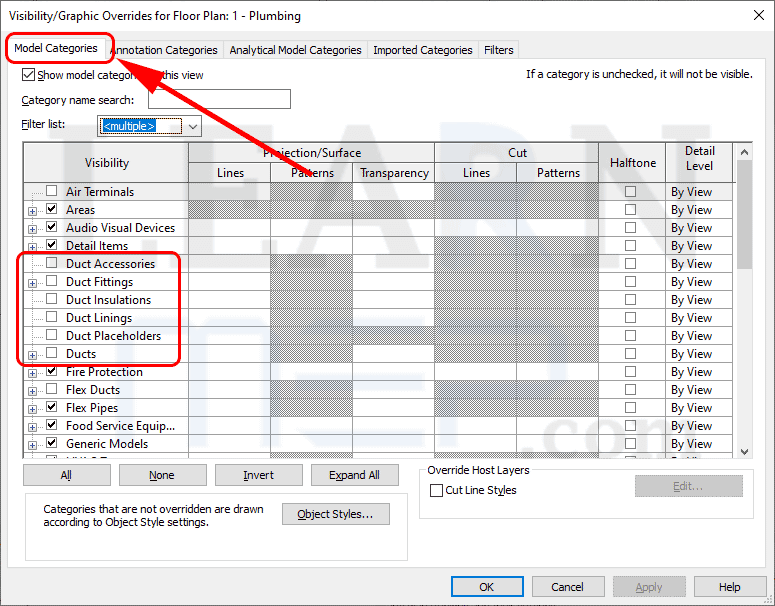Click in the Category name search field
This screenshot has height=606, width=775.
coord(219,99)
